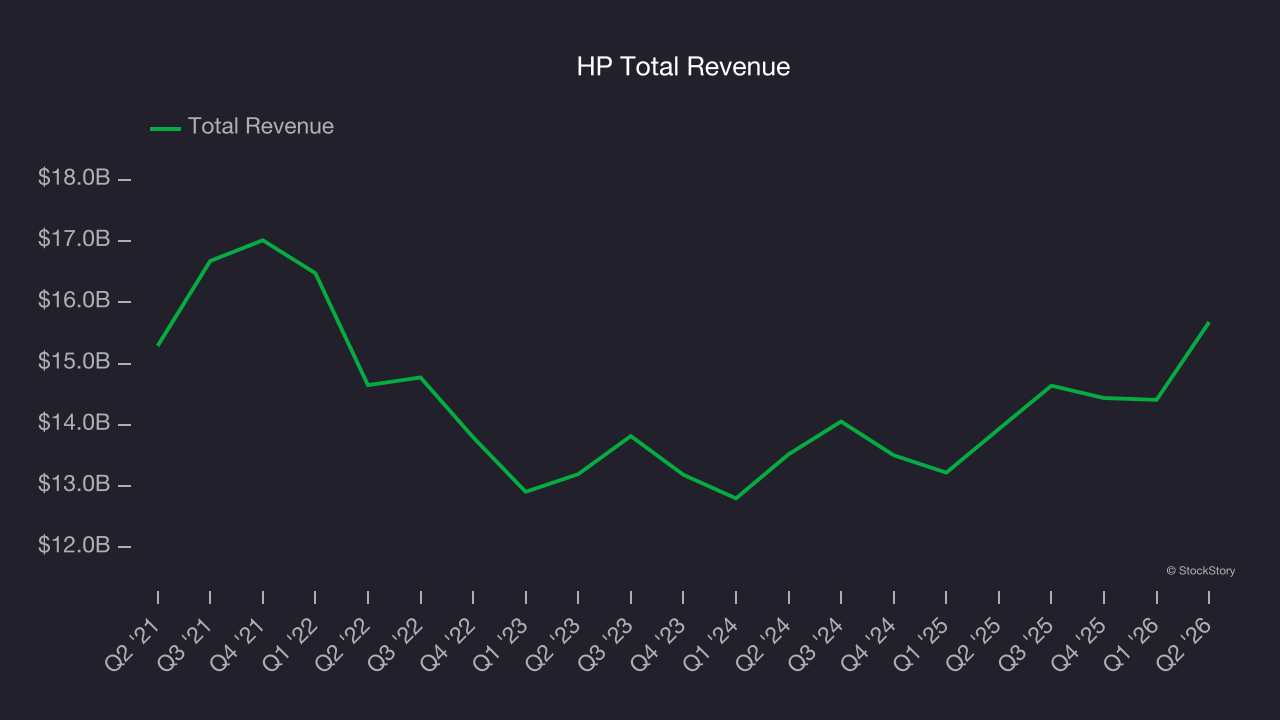The height and width of the screenshot is (720, 1280).
Task: Click the $16.0B y-axis label
Action: [74, 300]
